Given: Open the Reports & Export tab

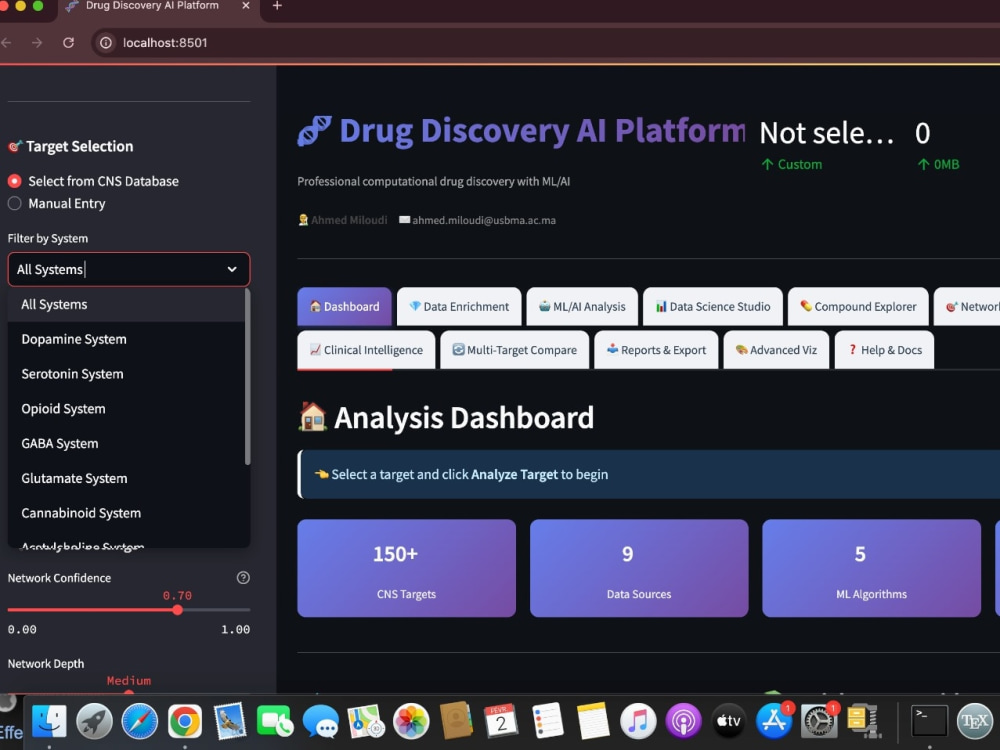Looking at the screenshot, I should click(656, 350).
